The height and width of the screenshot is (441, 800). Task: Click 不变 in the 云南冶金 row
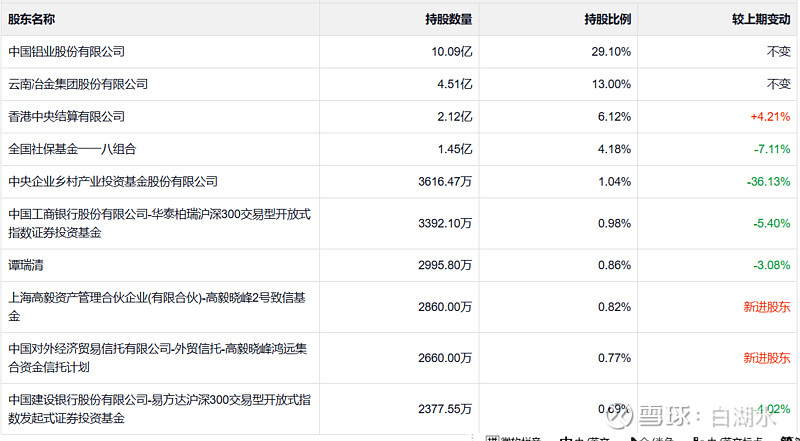[779, 84]
